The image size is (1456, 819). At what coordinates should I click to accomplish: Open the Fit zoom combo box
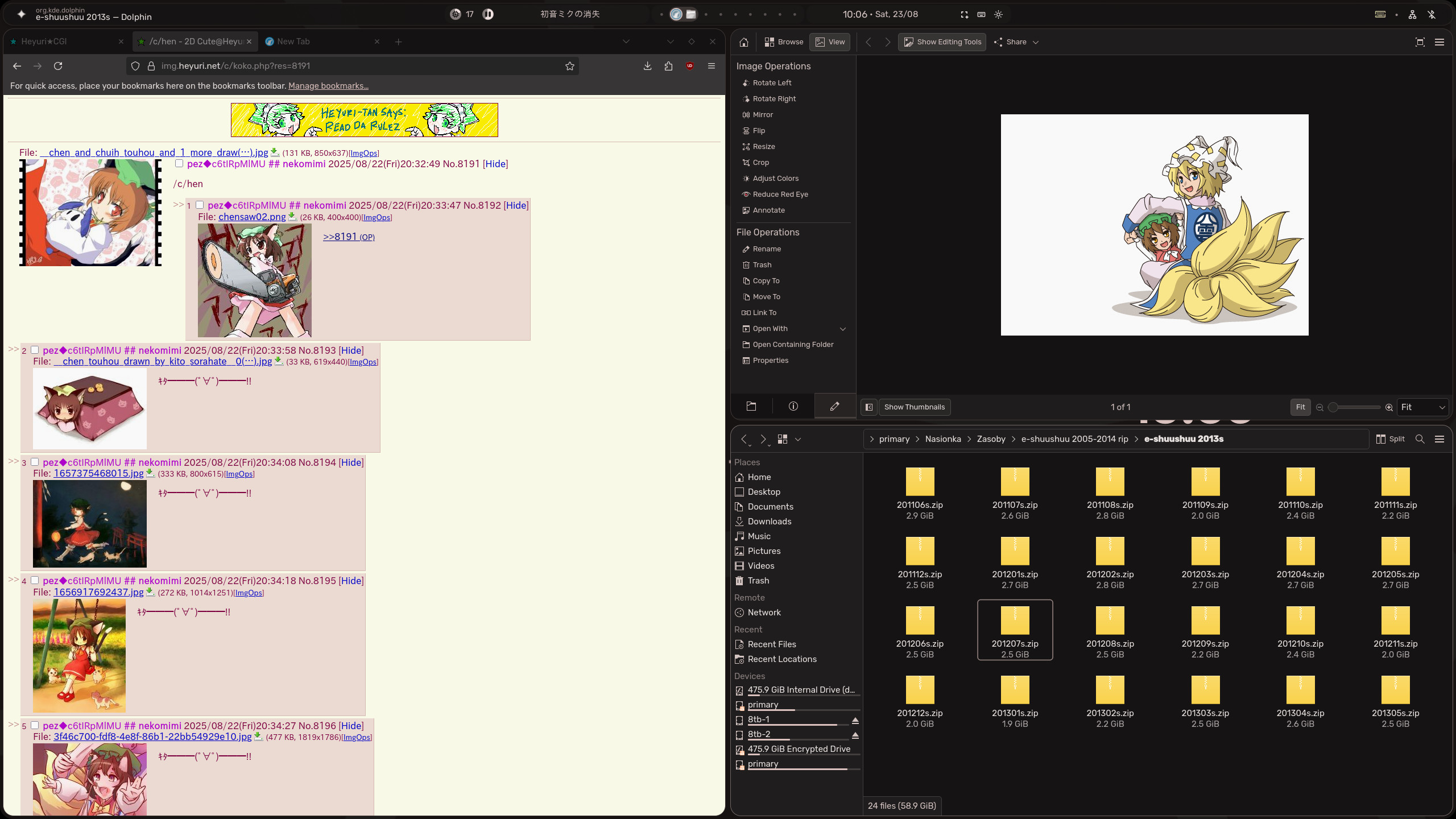(1423, 407)
